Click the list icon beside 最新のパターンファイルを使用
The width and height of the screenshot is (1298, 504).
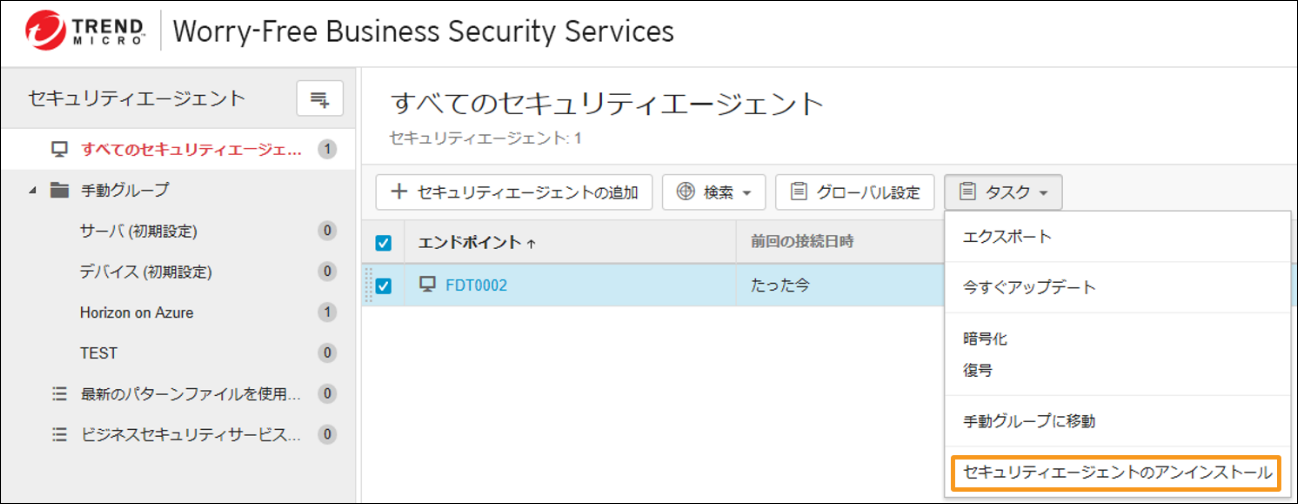click(59, 394)
